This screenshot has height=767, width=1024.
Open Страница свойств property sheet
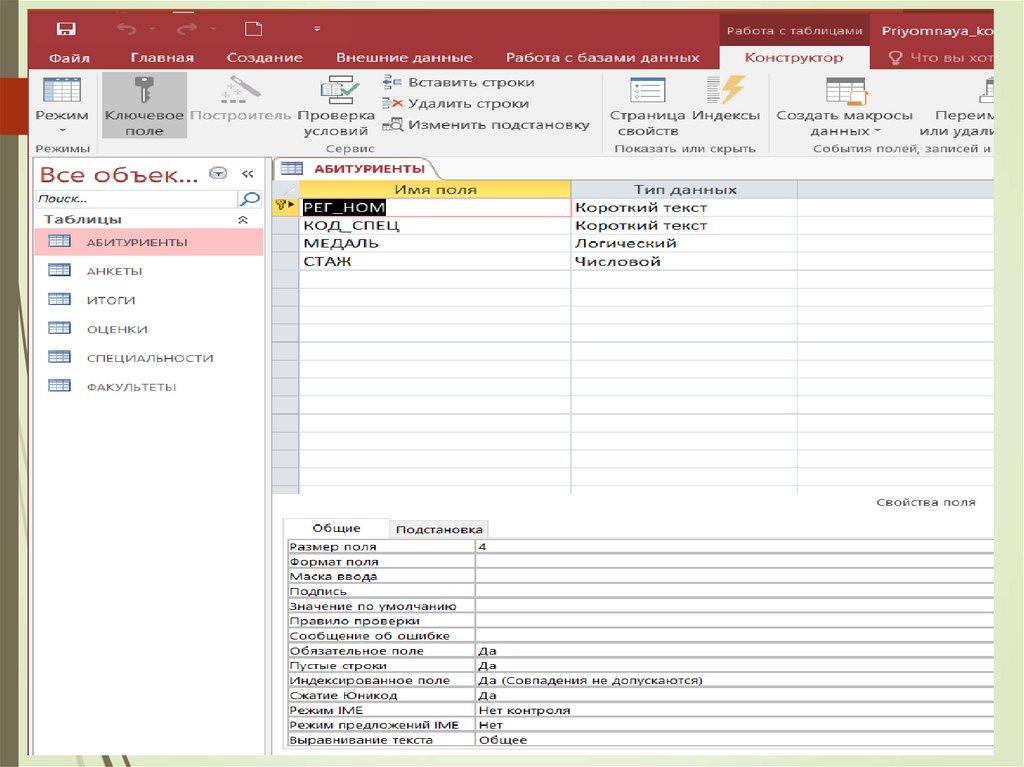(x=647, y=92)
